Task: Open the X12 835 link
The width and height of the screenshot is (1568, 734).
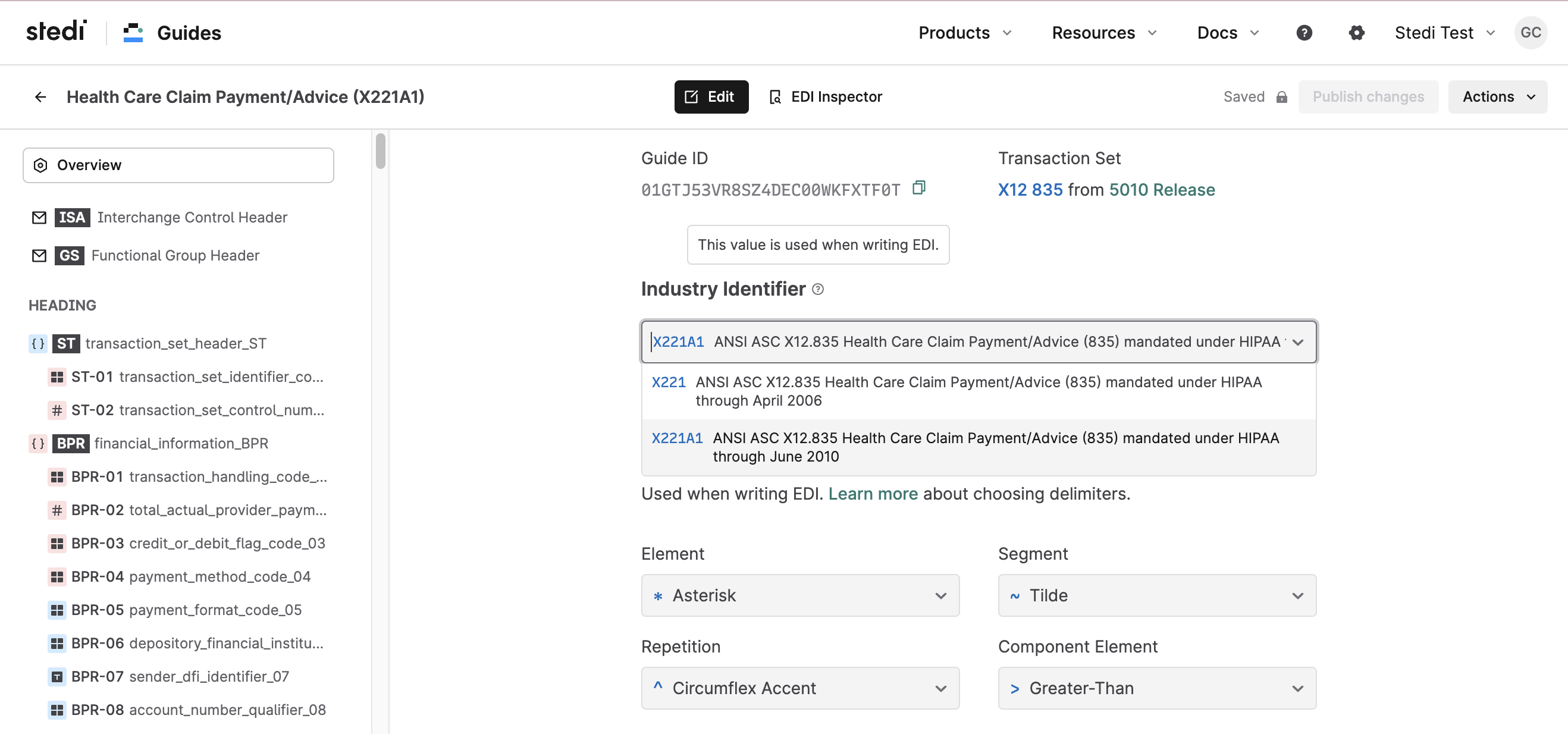Action: pyautogui.click(x=1030, y=190)
